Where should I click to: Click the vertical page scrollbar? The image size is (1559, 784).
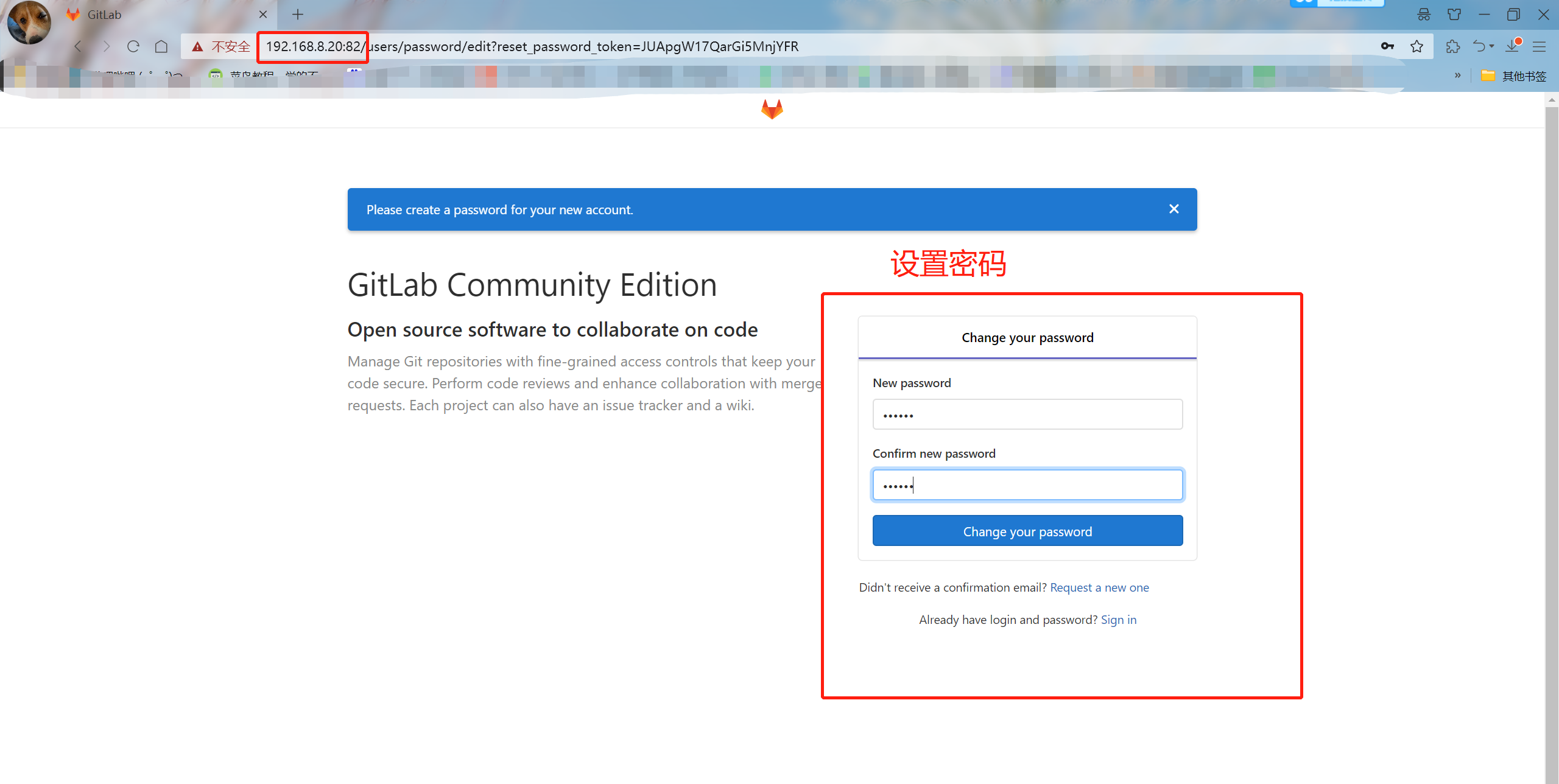1552,444
